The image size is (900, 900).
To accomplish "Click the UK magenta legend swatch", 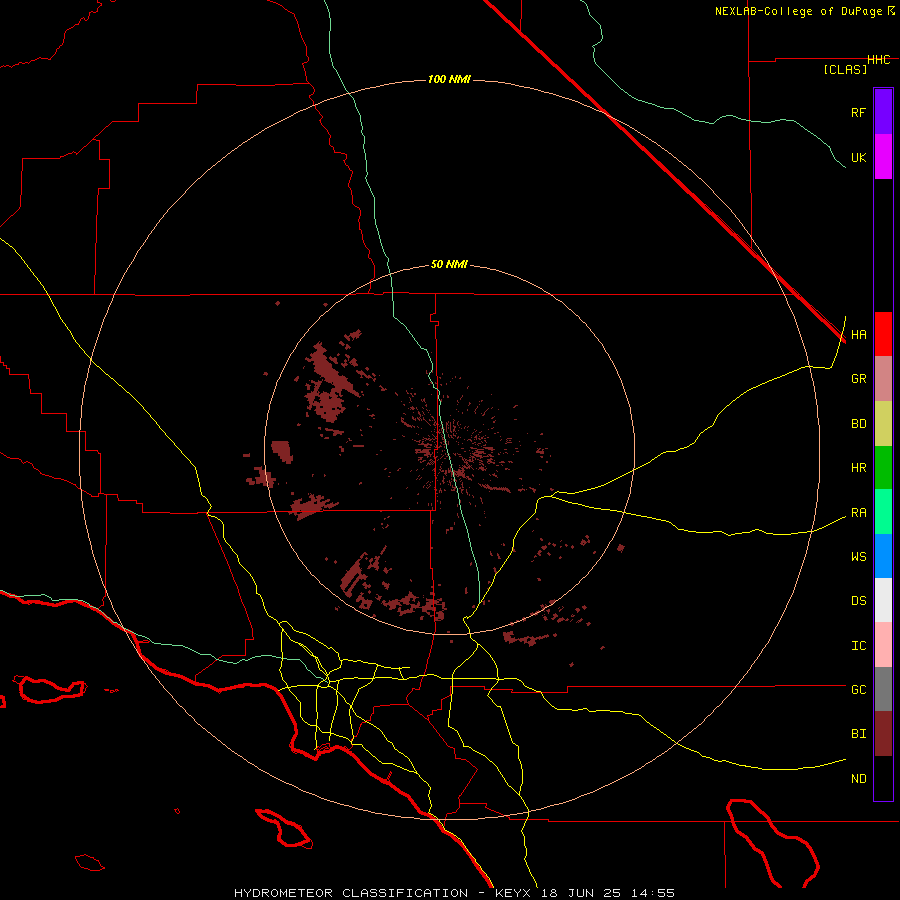I will 883,157.
